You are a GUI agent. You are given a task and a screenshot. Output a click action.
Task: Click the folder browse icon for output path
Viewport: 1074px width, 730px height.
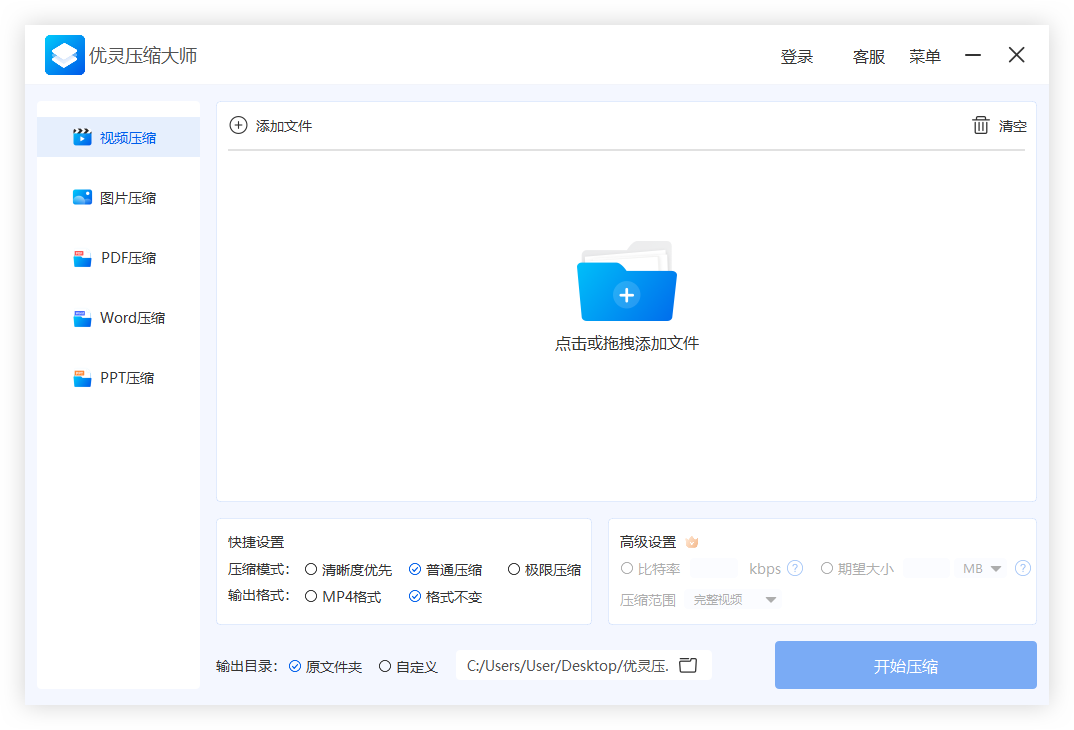coord(688,665)
